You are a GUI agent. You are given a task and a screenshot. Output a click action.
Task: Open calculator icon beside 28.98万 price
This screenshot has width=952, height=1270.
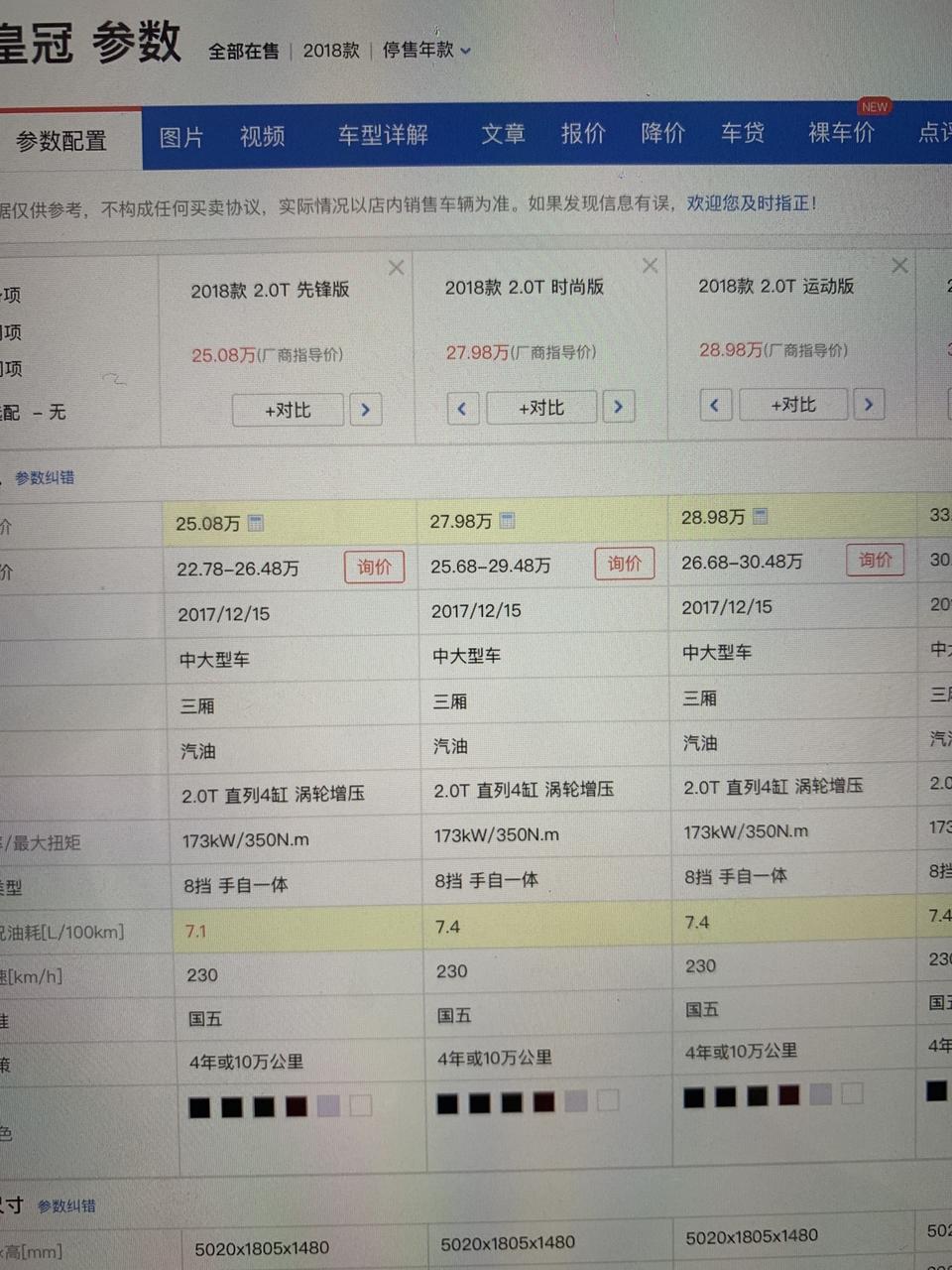761,516
